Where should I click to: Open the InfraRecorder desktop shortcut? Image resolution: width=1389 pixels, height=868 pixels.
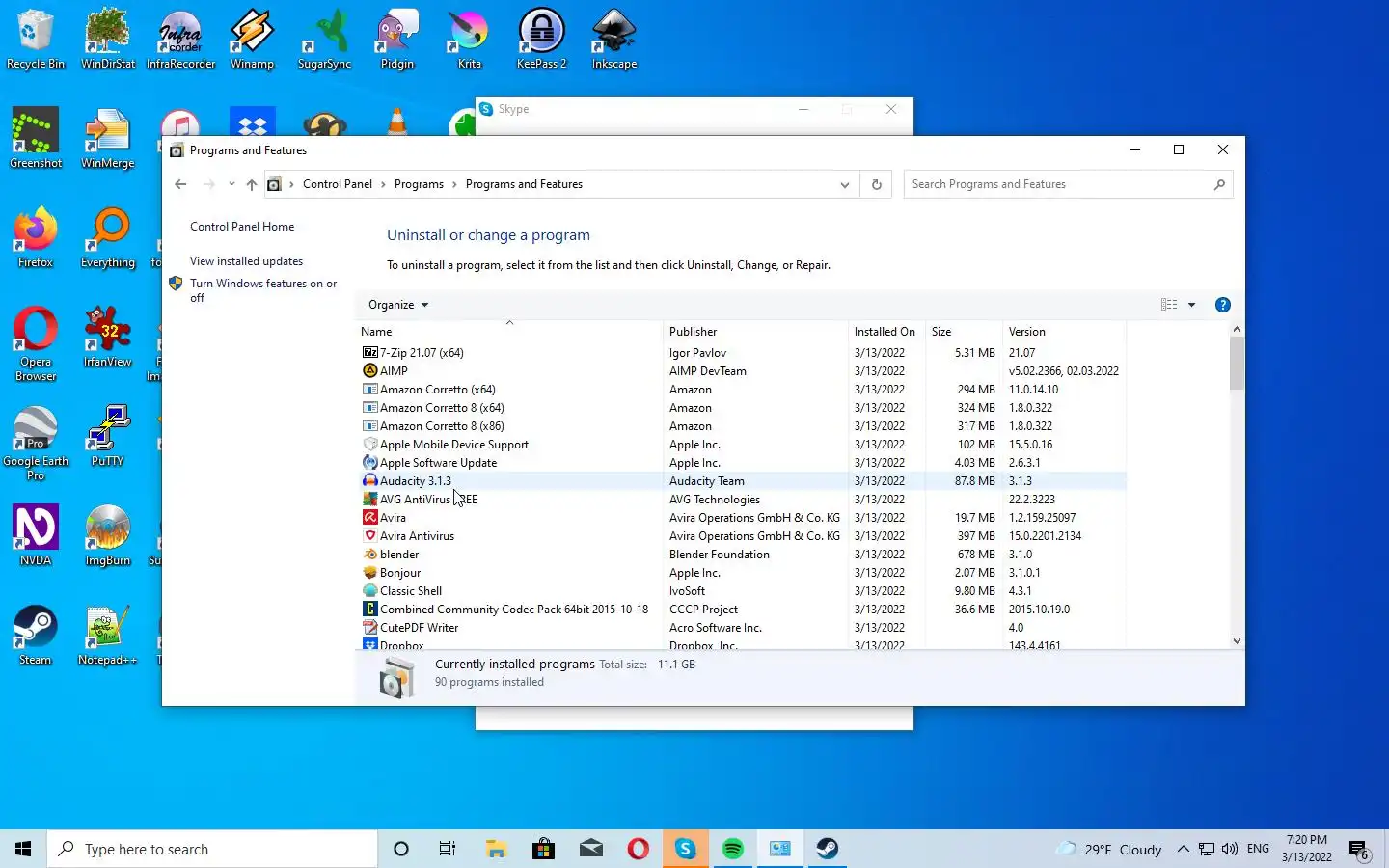click(x=180, y=40)
